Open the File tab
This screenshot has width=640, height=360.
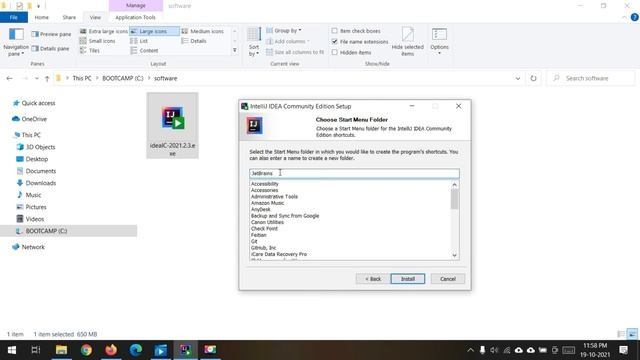point(13,17)
